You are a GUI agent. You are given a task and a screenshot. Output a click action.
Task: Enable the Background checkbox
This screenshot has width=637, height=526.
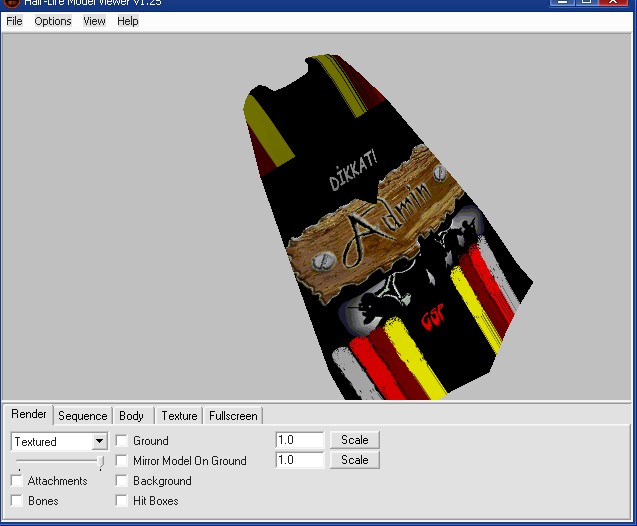pos(122,481)
